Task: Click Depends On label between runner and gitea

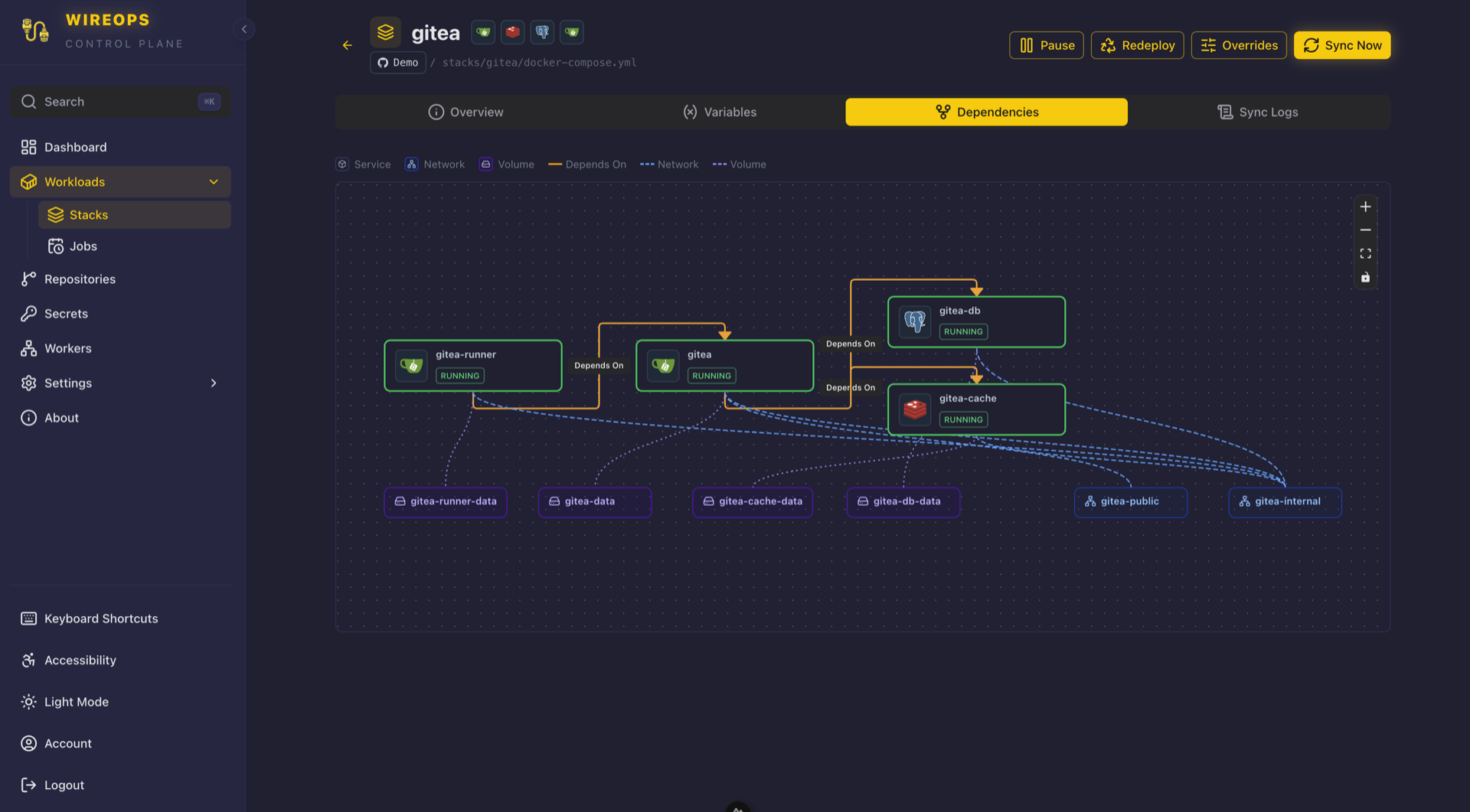Action: tap(599, 366)
